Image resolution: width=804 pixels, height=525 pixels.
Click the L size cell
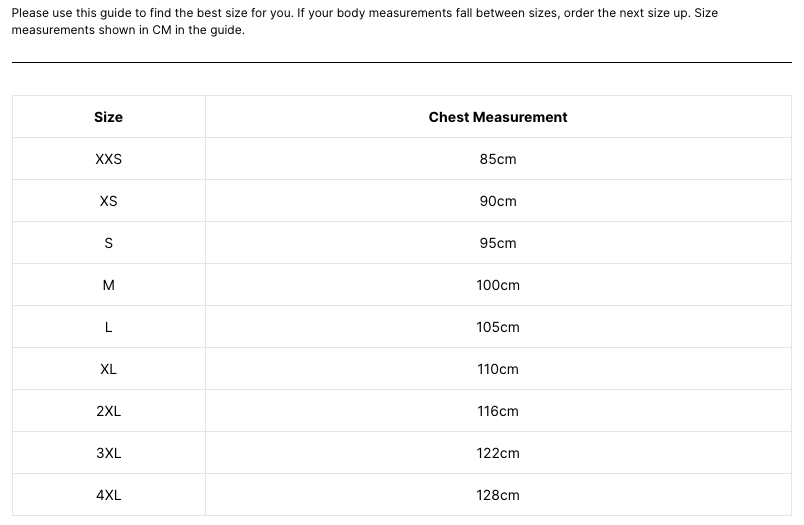[108, 327]
